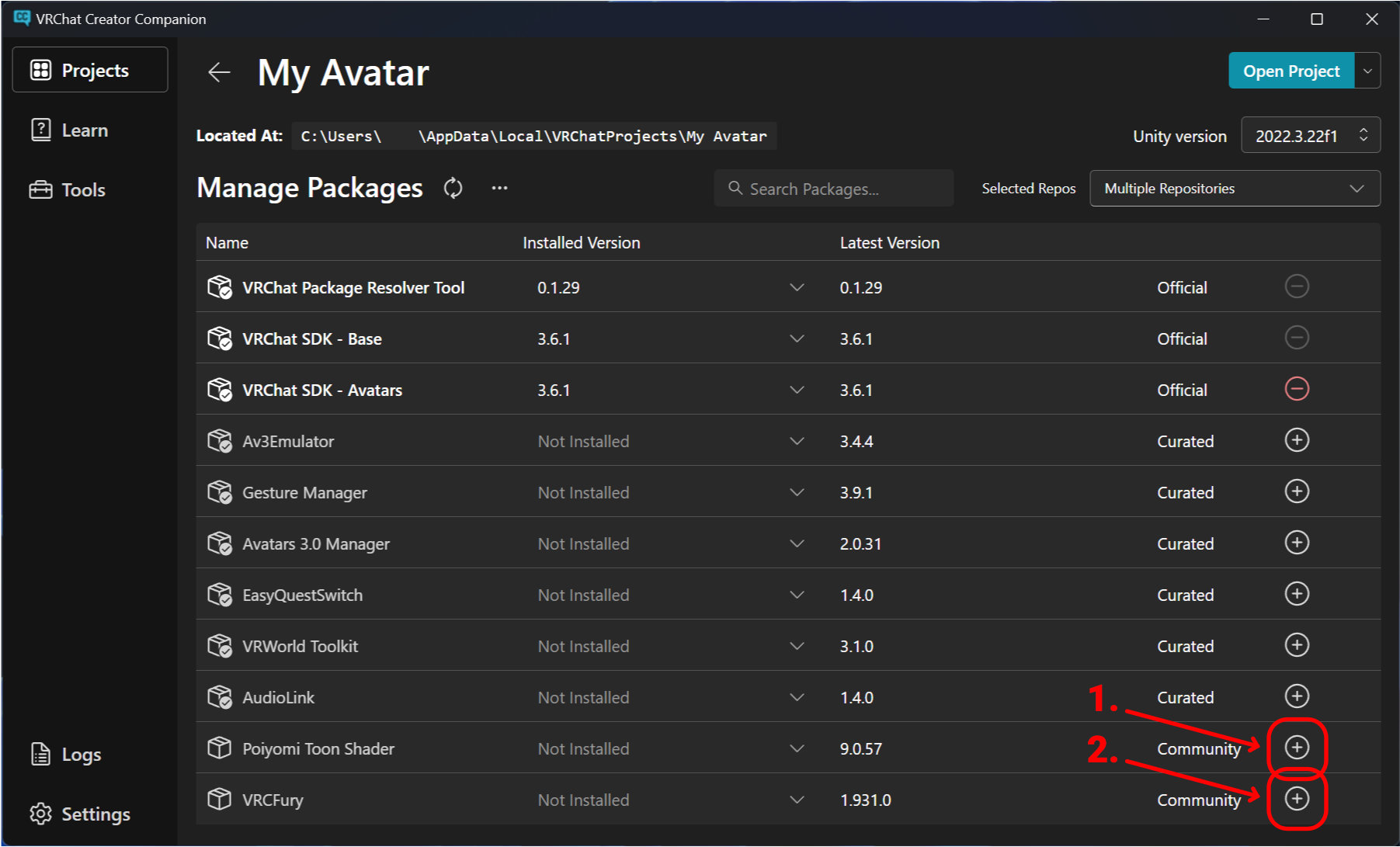The width and height of the screenshot is (1400, 847).
Task: Click the VRChat Creator Companion app icon
Action: [x=22, y=19]
